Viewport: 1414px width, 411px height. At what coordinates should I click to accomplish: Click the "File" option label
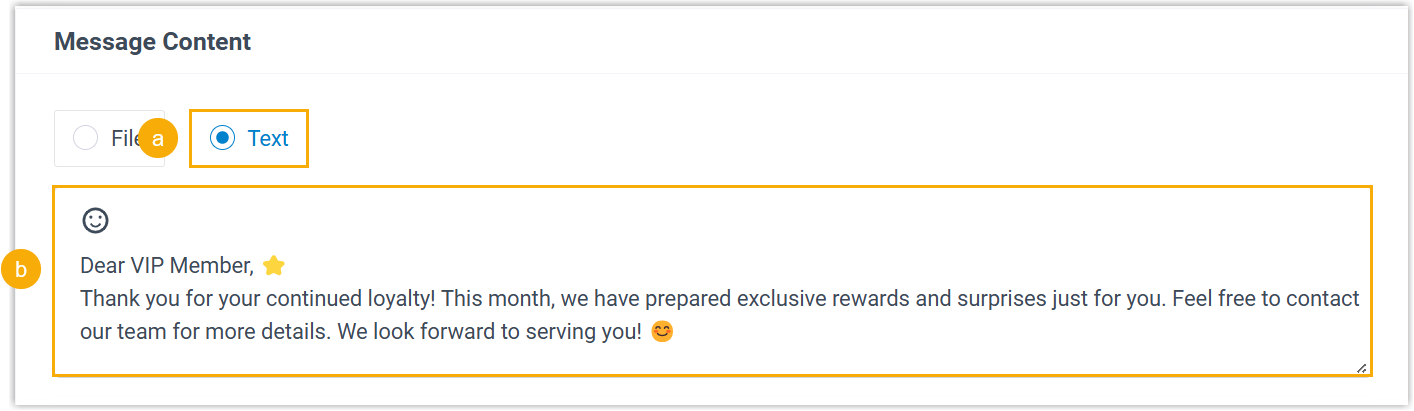pos(123,138)
